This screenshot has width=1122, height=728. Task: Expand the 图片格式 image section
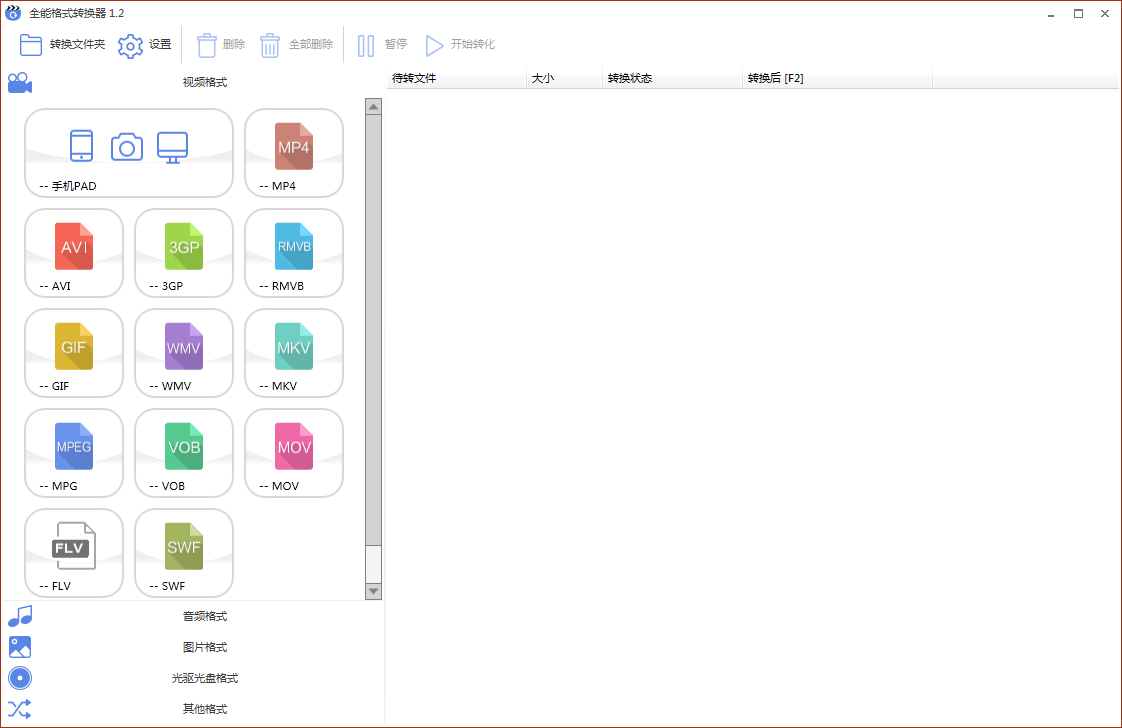coord(204,647)
